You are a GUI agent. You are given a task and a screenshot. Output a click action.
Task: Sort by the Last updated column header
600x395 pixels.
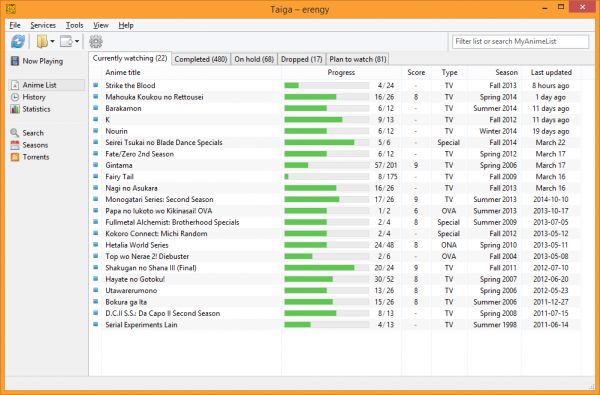click(551, 72)
